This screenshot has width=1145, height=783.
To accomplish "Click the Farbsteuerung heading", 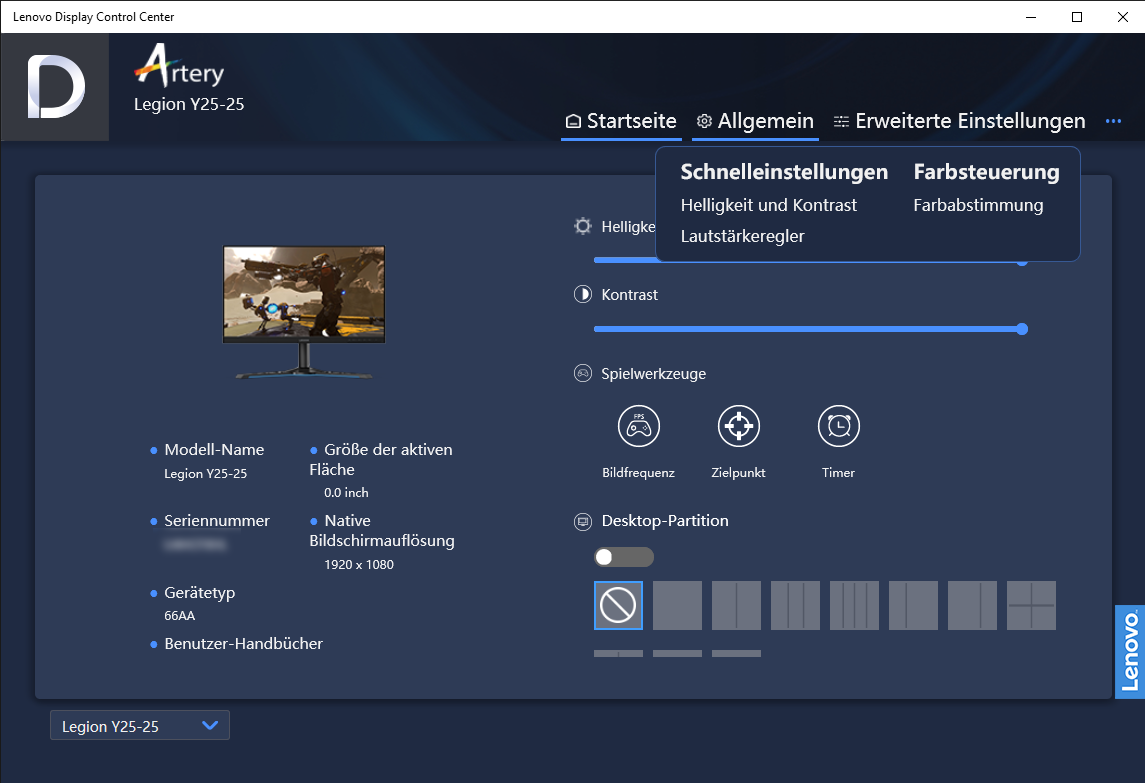I will coord(986,172).
